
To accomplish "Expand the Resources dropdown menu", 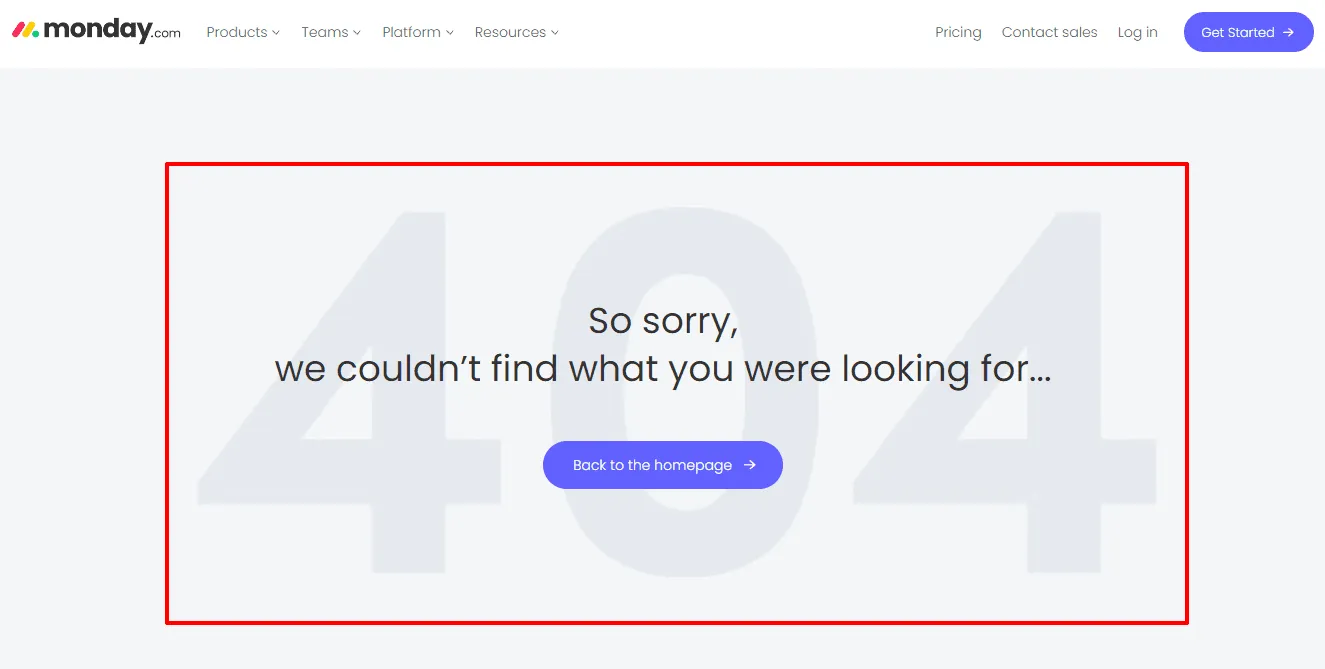I will click(510, 32).
